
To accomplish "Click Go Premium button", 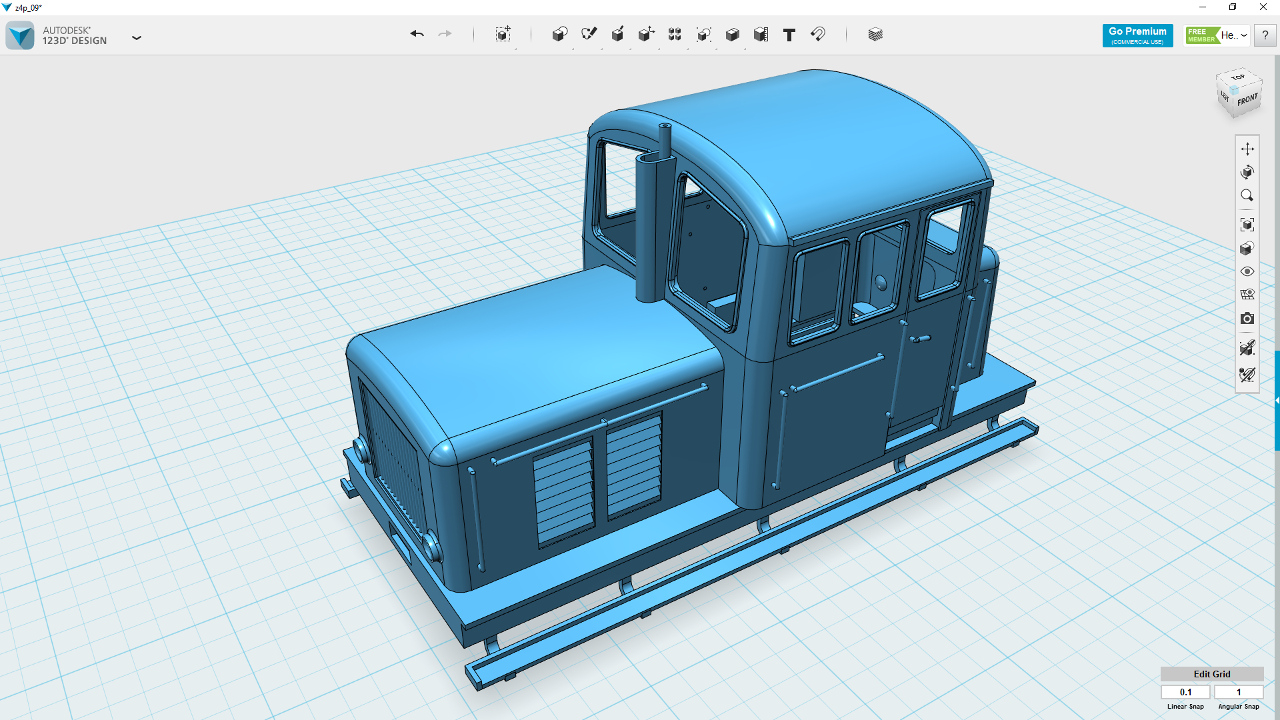I will (x=1138, y=36).
